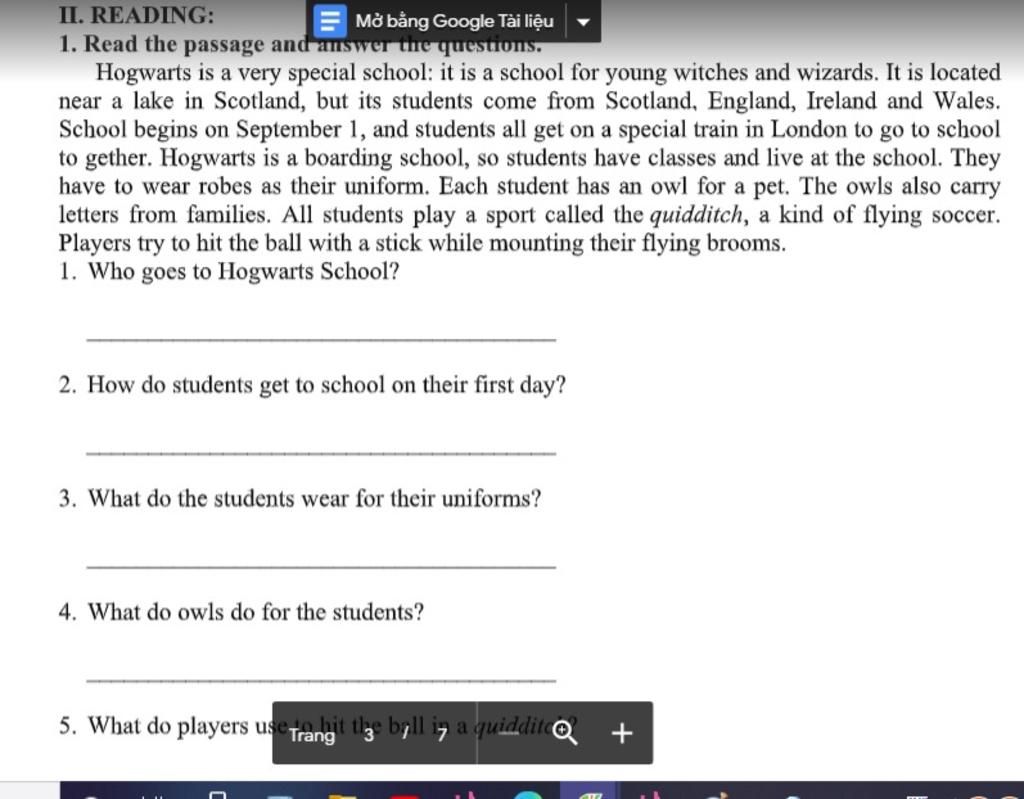Click the passage line starting 'School begins on September 1'
Viewport: 1024px width, 799px height.
pos(530,129)
